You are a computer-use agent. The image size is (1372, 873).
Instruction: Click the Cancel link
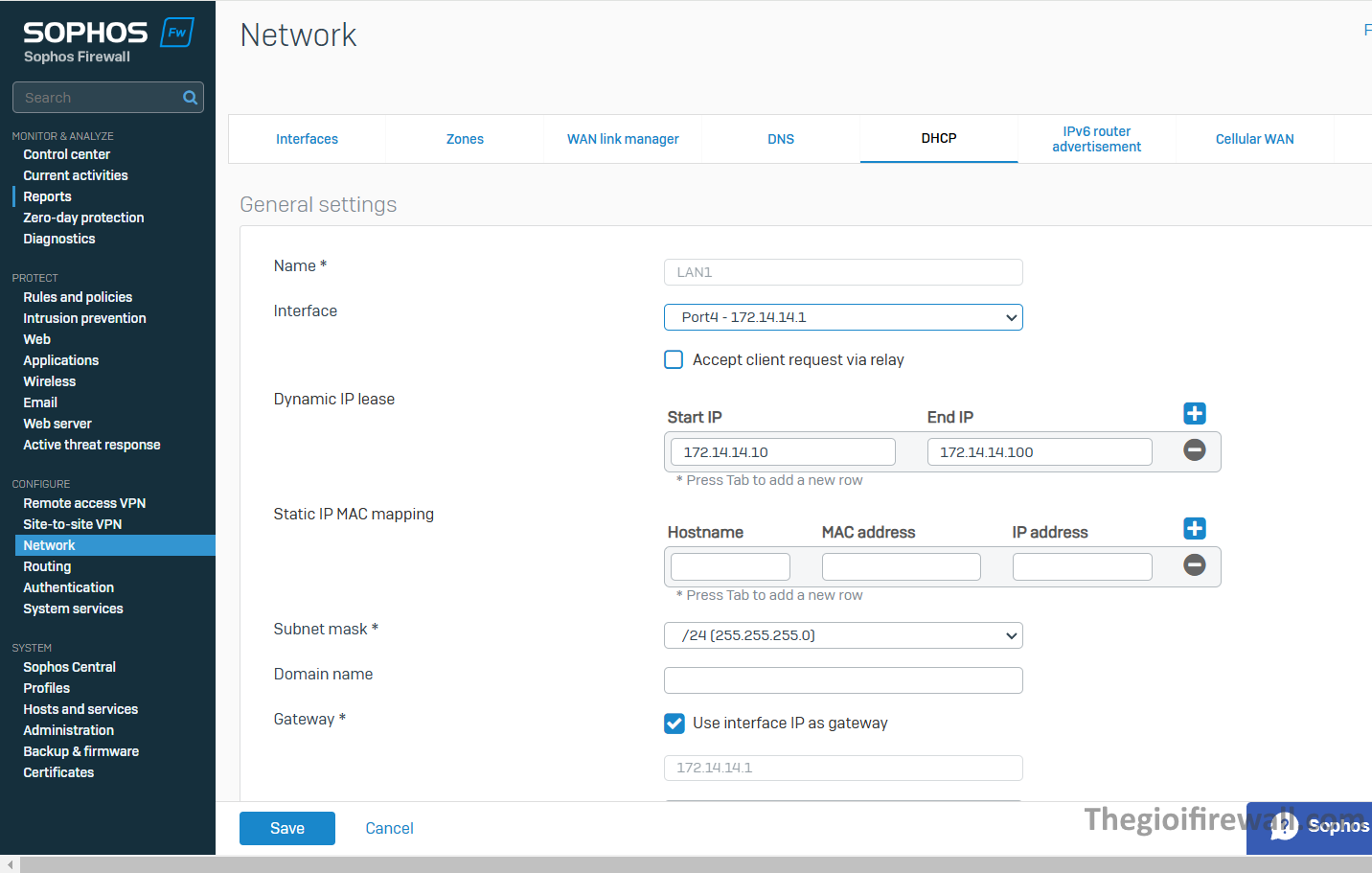click(389, 828)
